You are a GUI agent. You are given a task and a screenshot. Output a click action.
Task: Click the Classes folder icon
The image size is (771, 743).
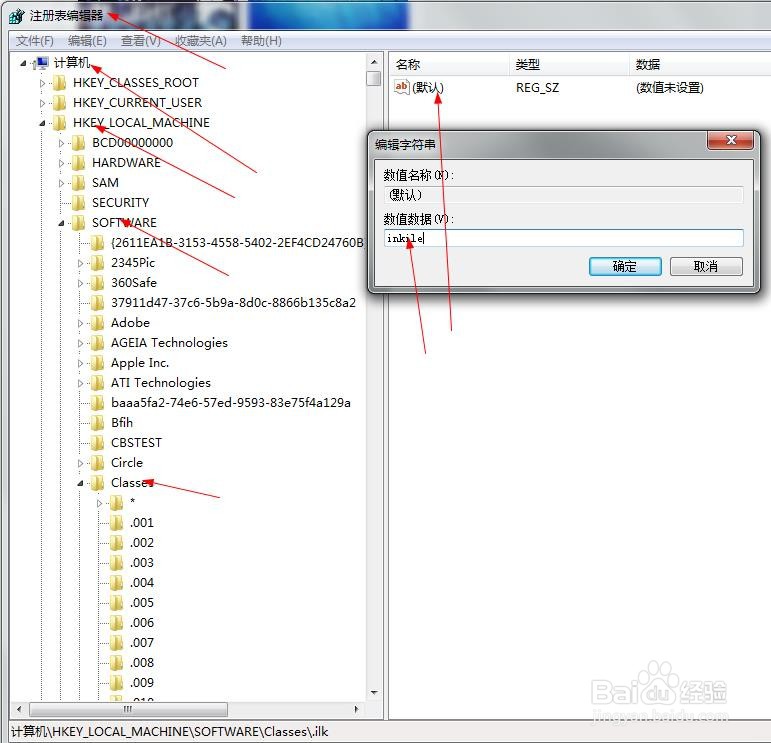point(98,483)
